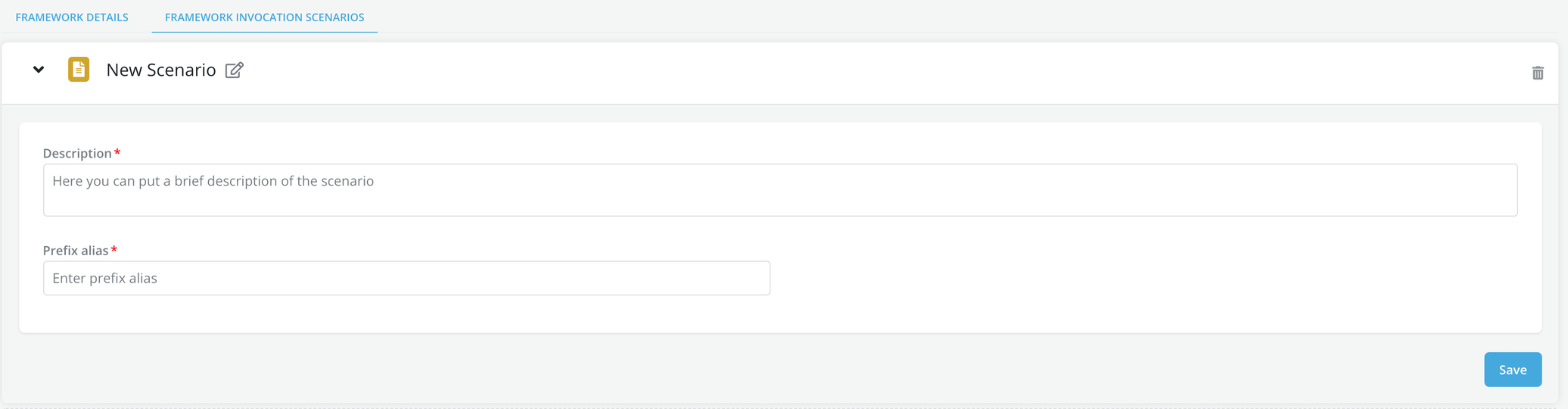Click the yellow scenario document icon
The width and height of the screenshot is (1568, 409).
coord(79,70)
